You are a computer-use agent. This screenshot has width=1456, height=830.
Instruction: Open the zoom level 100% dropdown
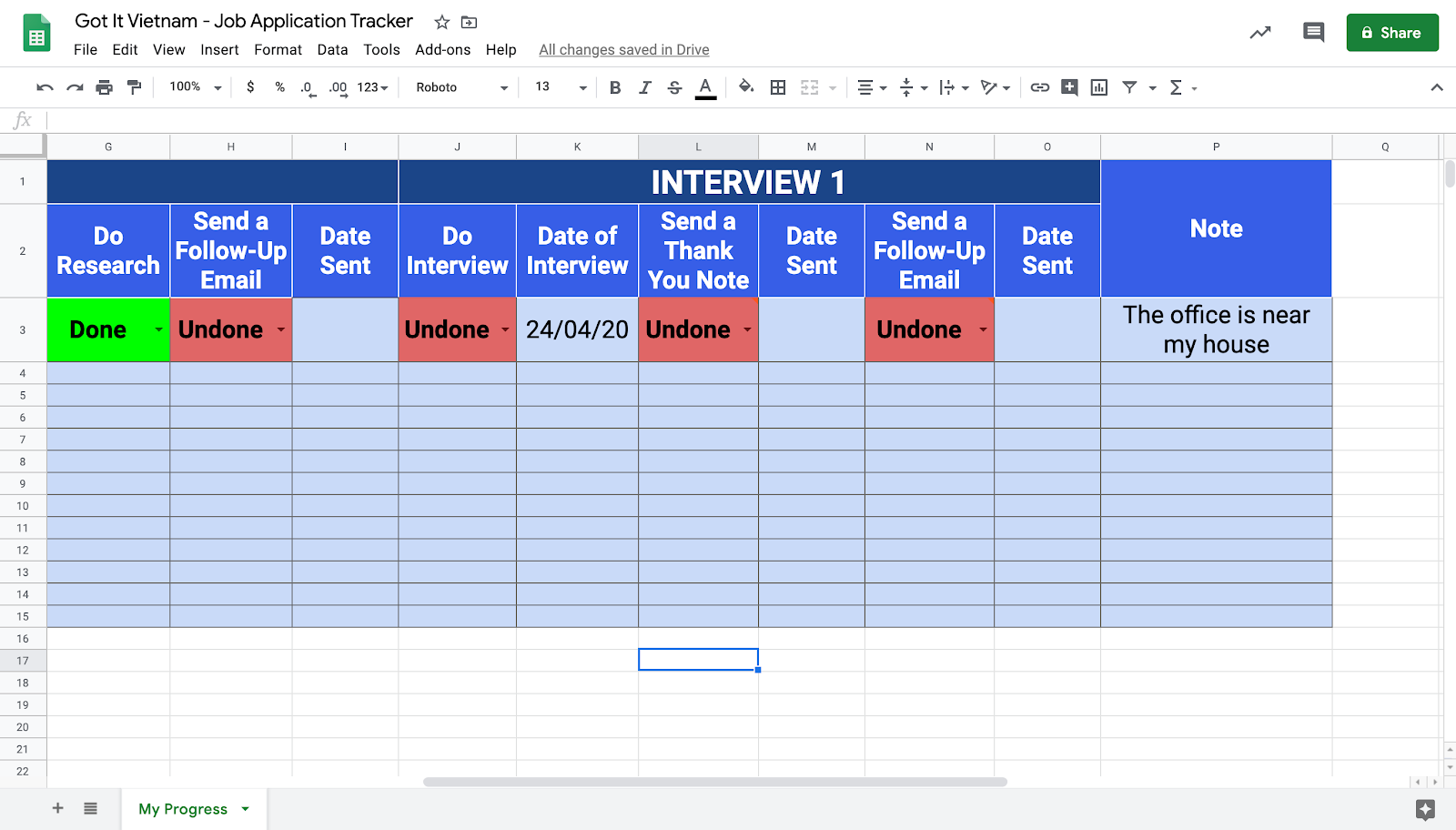click(195, 87)
